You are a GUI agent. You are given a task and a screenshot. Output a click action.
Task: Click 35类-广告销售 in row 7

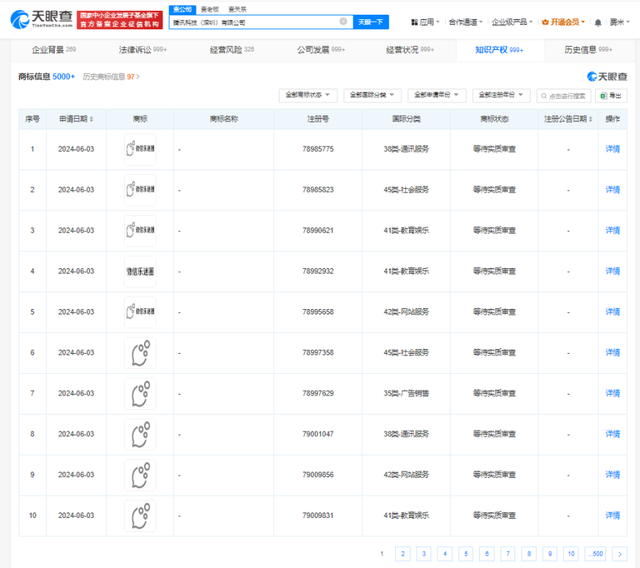coord(406,394)
